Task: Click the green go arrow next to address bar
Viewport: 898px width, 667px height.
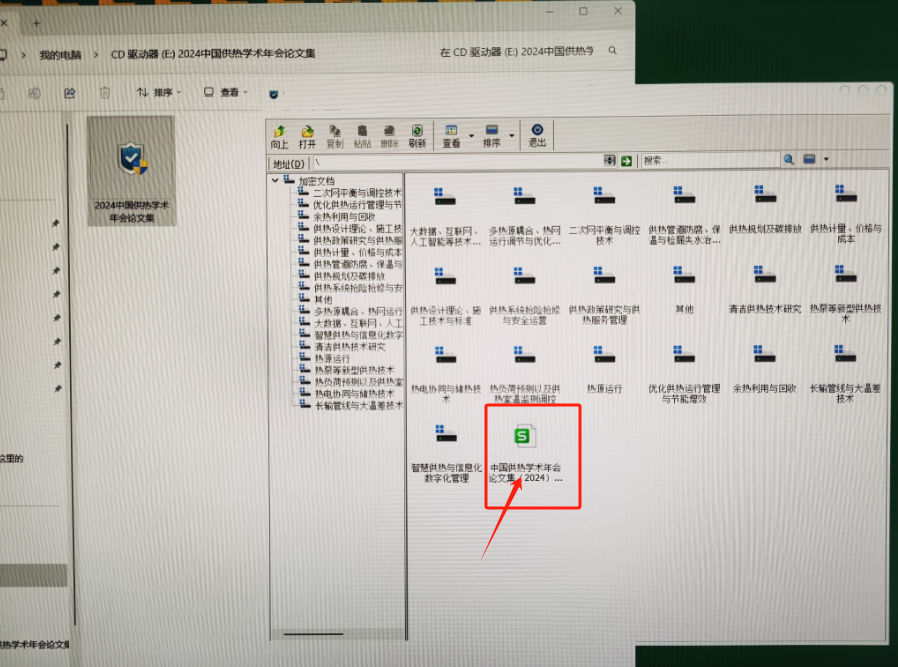Action: 627,161
